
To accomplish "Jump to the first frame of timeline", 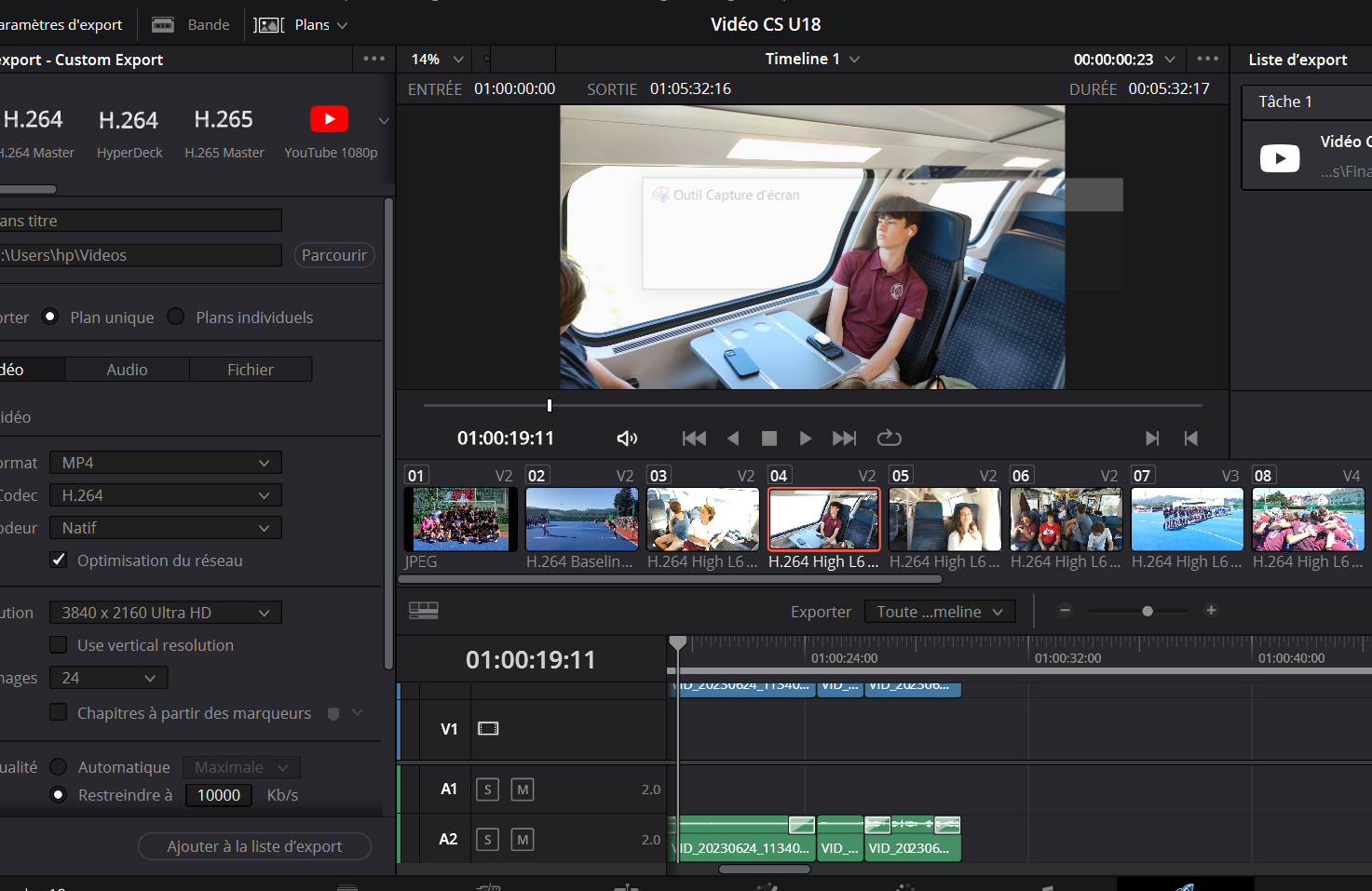I will pos(693,438).
